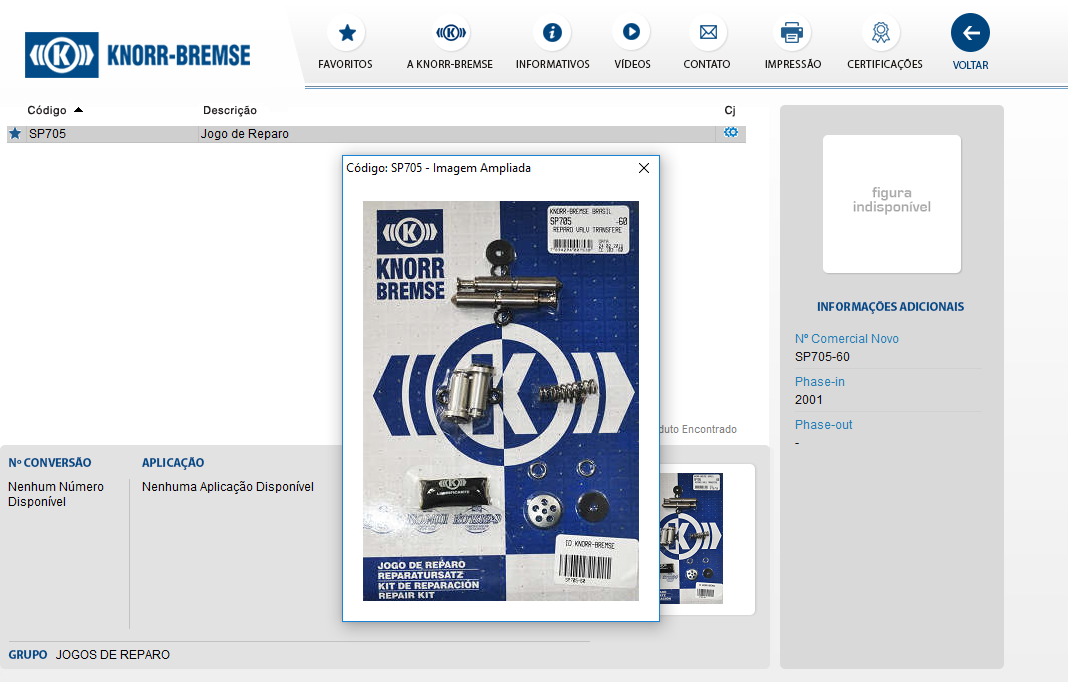The image size is (1068, 682).
Task: Click the Descrição column header
Action: (230, 110)
